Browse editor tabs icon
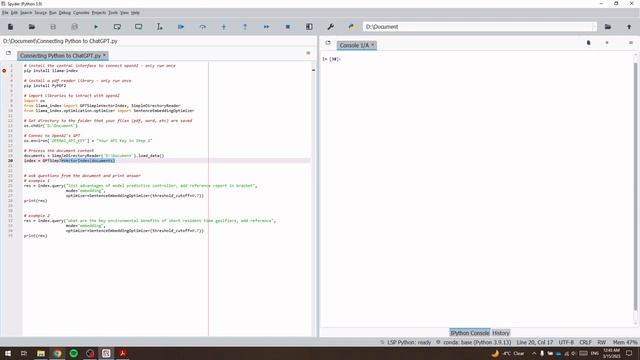Viewport: 640px width, 360px height. tap(8, 53)
